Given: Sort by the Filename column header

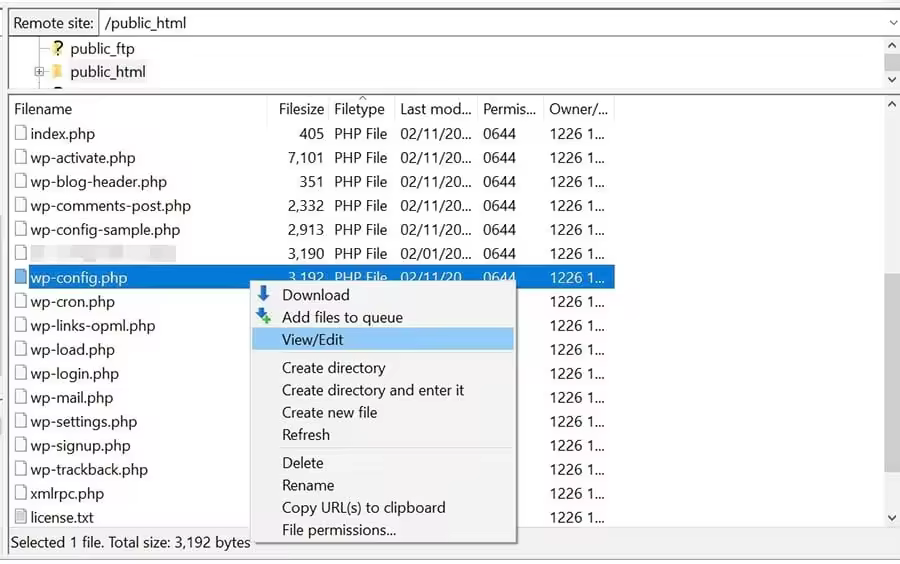Looking at the screenshot, I should (138, 109).
